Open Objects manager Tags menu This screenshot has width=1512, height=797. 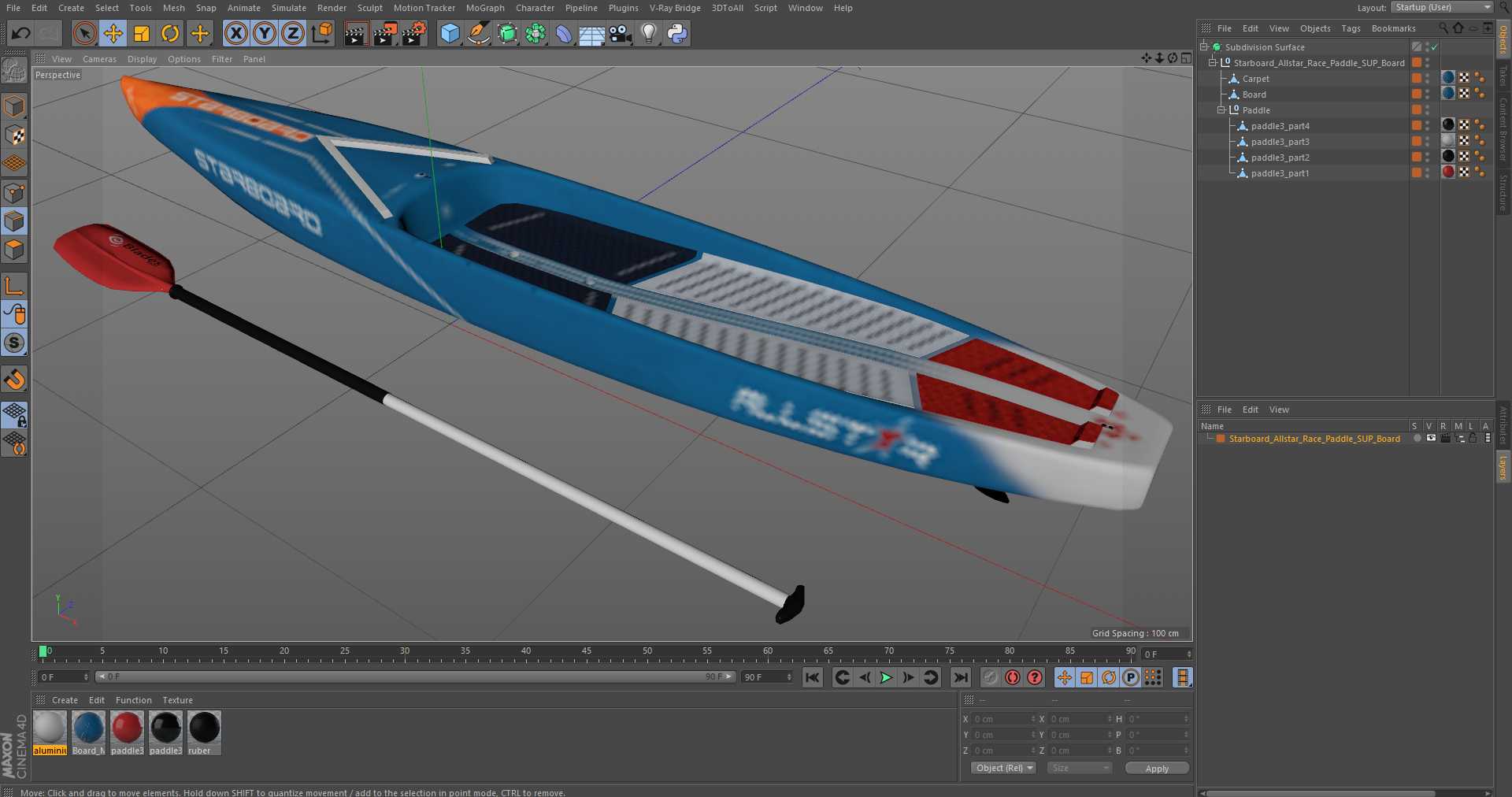click(1351, 28)
